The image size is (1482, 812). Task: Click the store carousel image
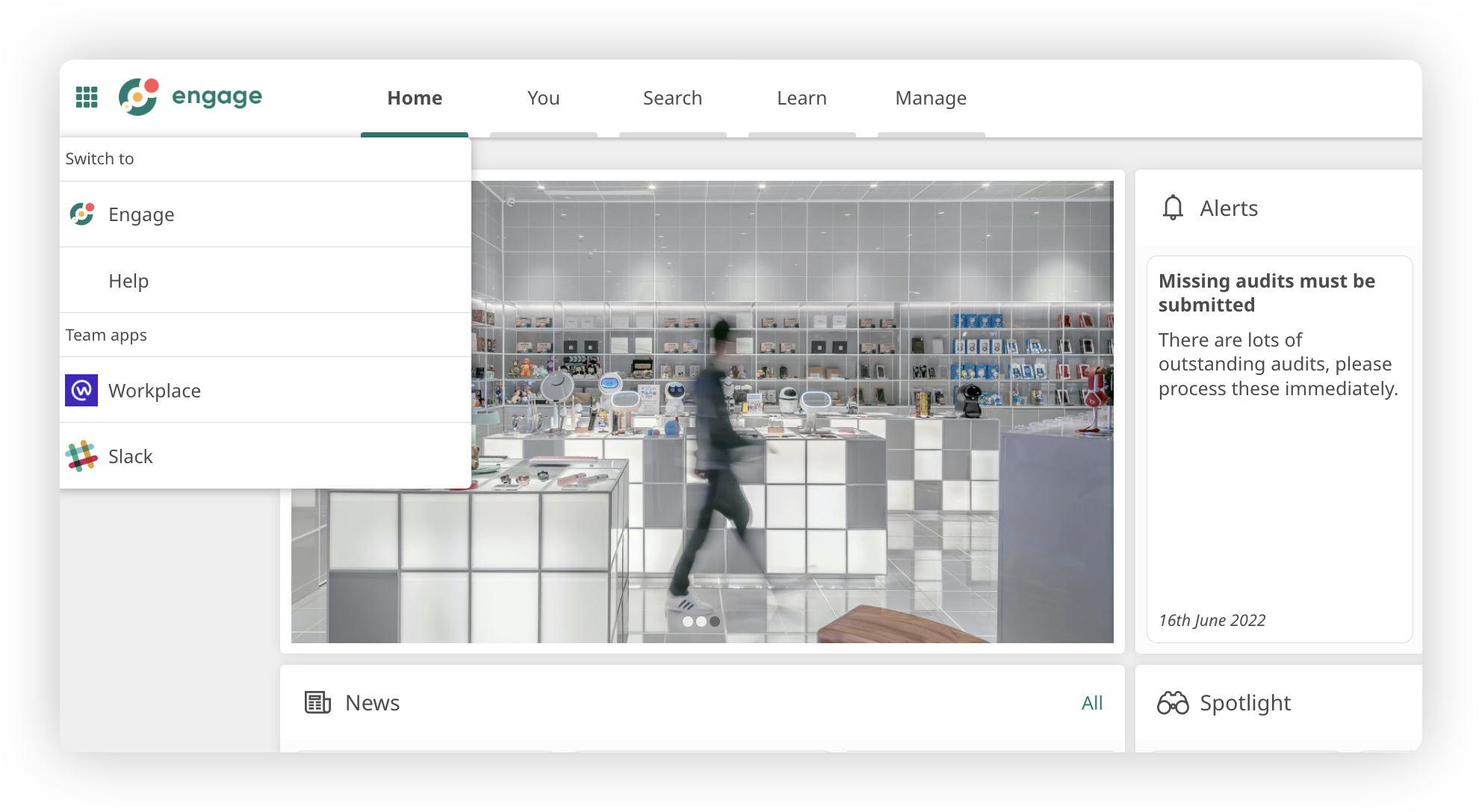click(822, 374)
